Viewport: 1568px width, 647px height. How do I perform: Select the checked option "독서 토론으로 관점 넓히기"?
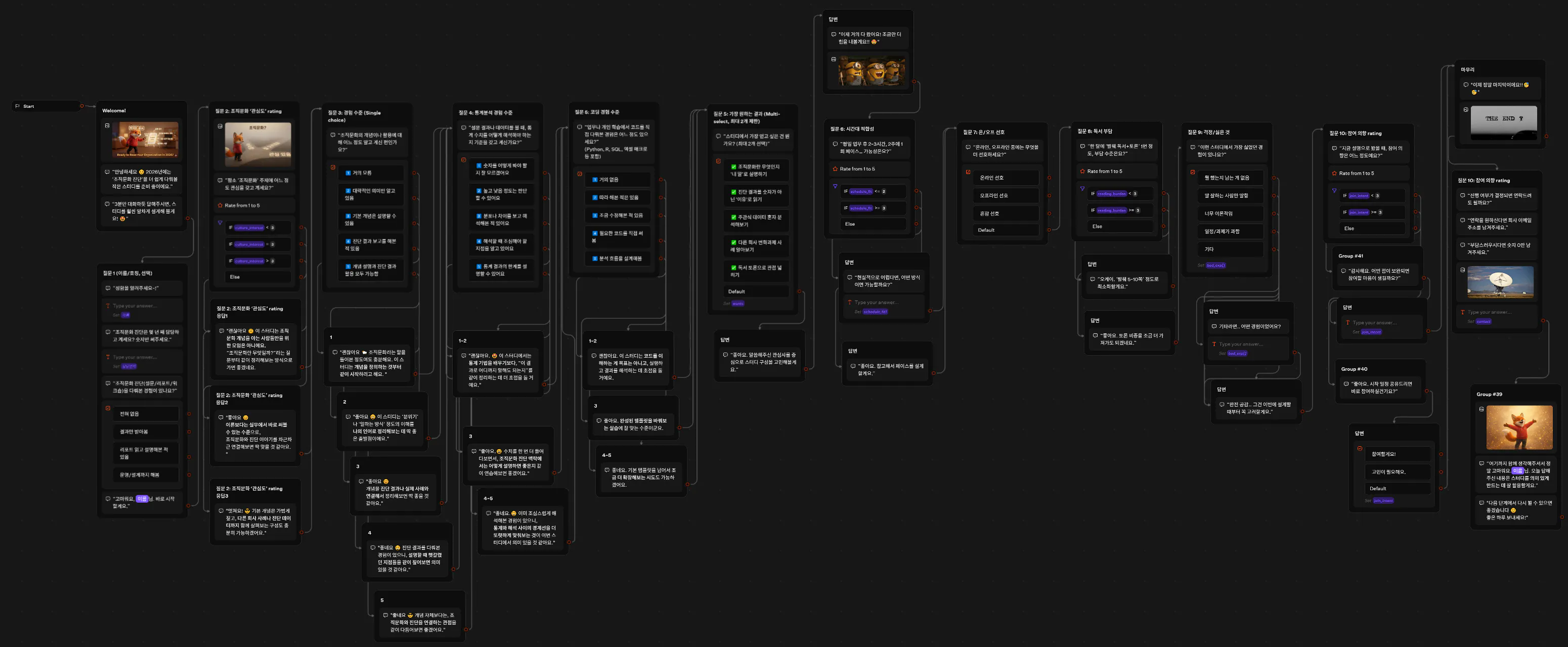point(757,271)
